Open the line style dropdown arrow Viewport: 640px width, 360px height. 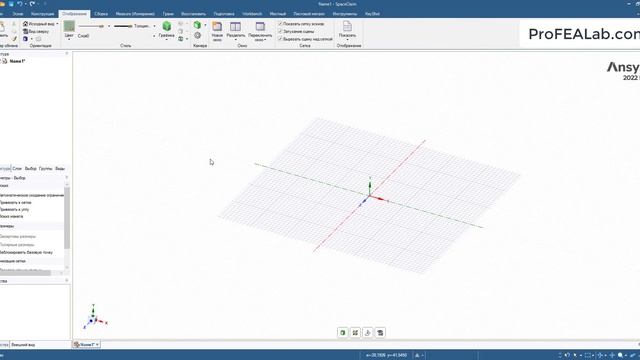tap(109, 26)
